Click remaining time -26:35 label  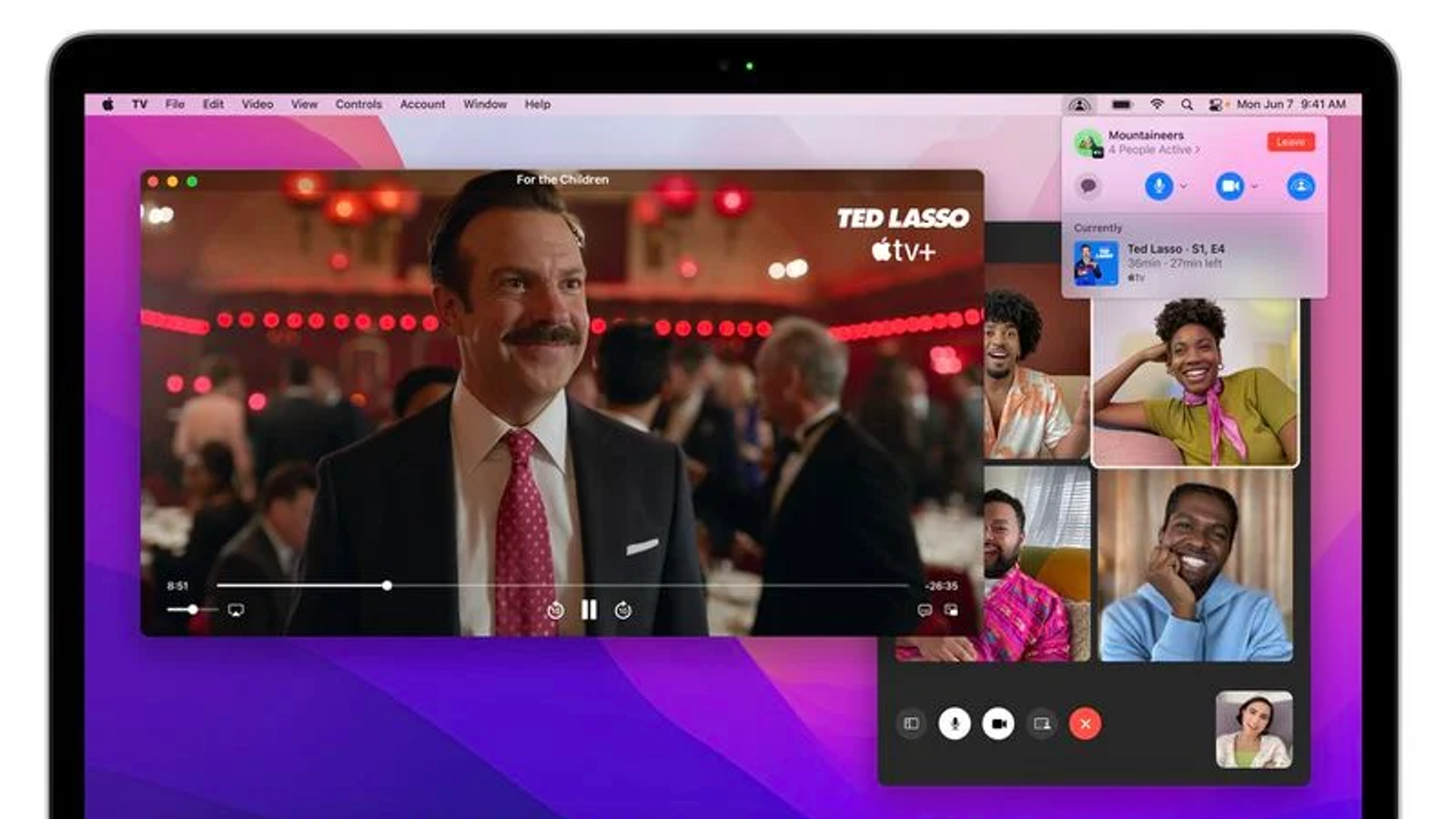(941, 586)
